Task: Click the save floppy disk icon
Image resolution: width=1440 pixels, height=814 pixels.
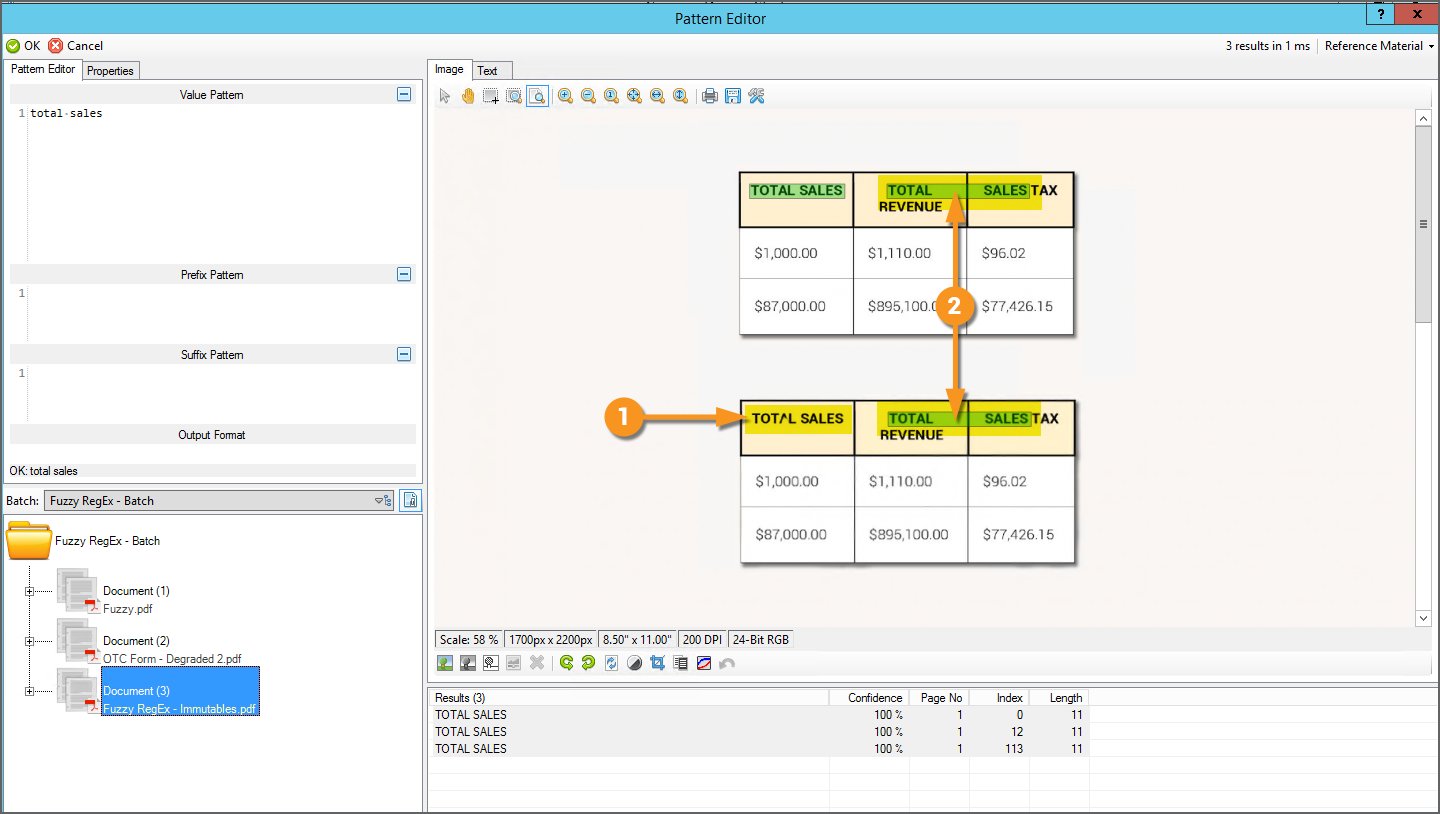Action: (x=733, y=96)
